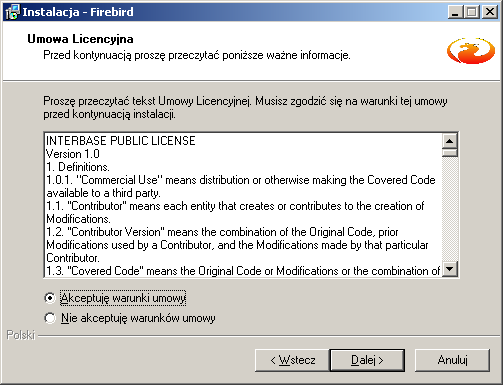The height and width of the screenshot is (385, 503).
Task: Click the license scroll down arrow
Action: 450,269
